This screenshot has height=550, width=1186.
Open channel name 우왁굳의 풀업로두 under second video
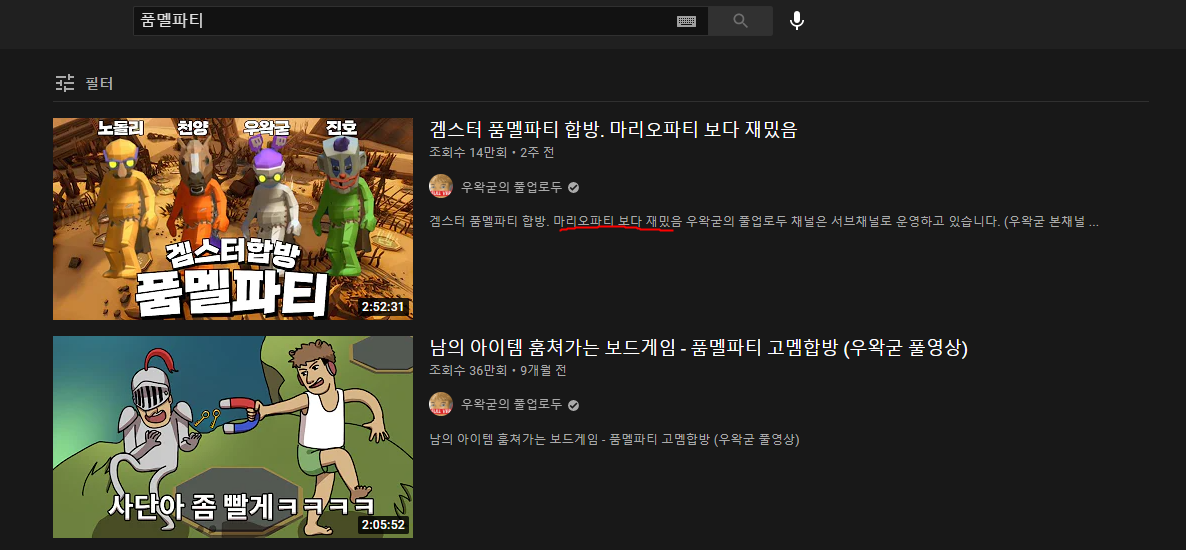(x=511, y=405)
